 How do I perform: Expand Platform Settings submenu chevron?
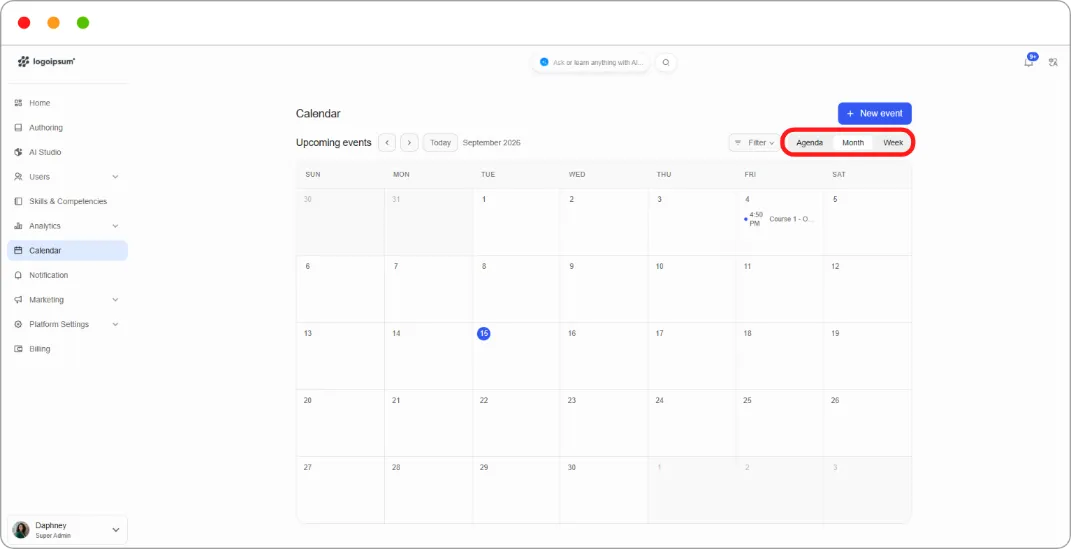pyautogui.click(x=115, y=324)
